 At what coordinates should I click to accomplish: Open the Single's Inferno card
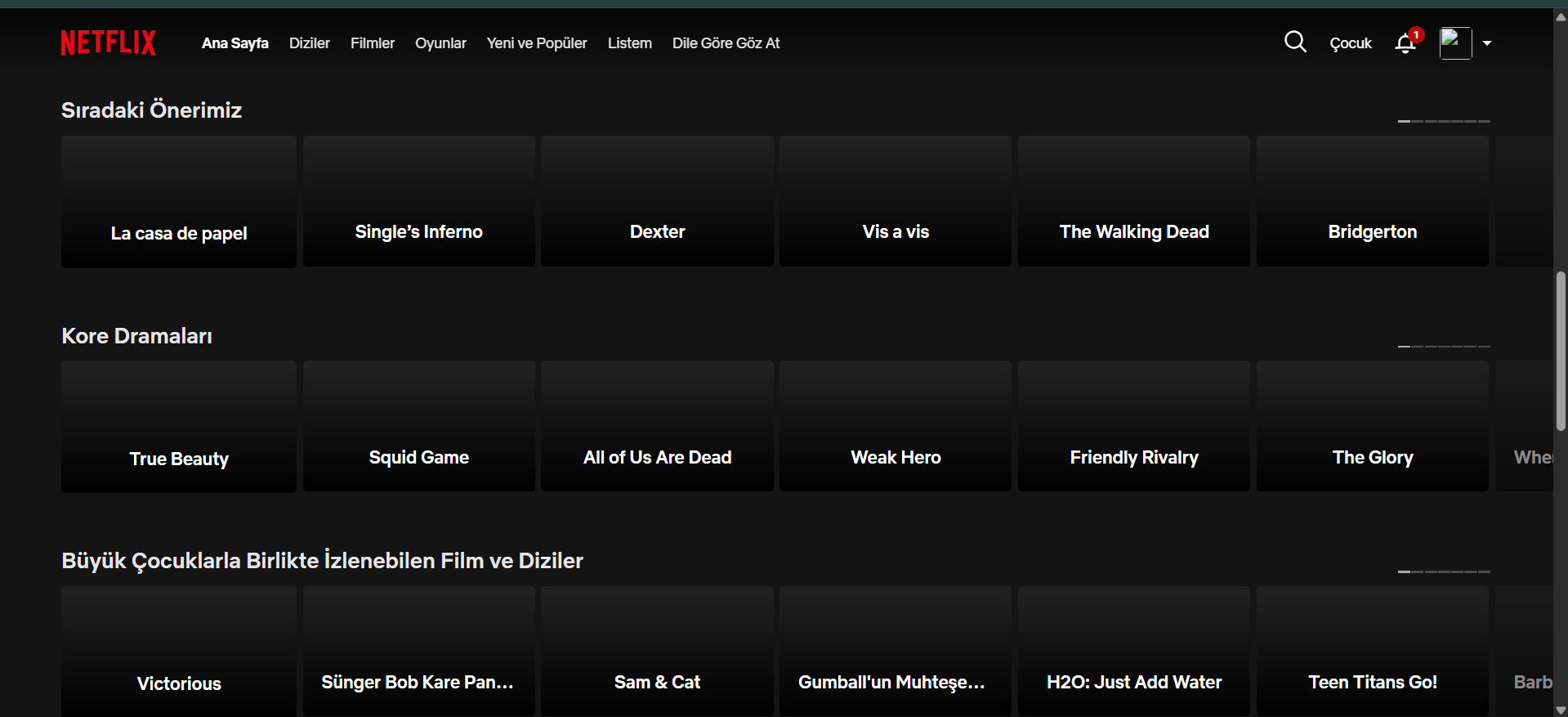[x=419, y=201]
